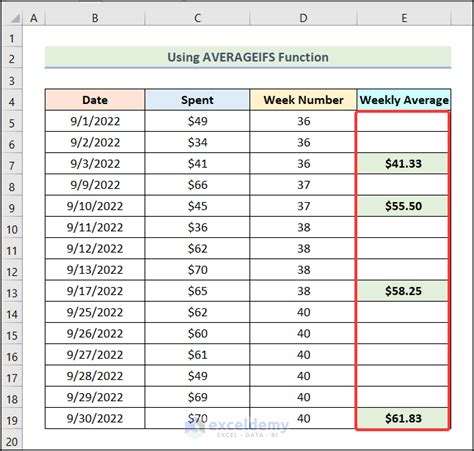This screenshot has height=451, width=474.
Task: Click the select-all triangle corner icon
Action: (14, 18)
